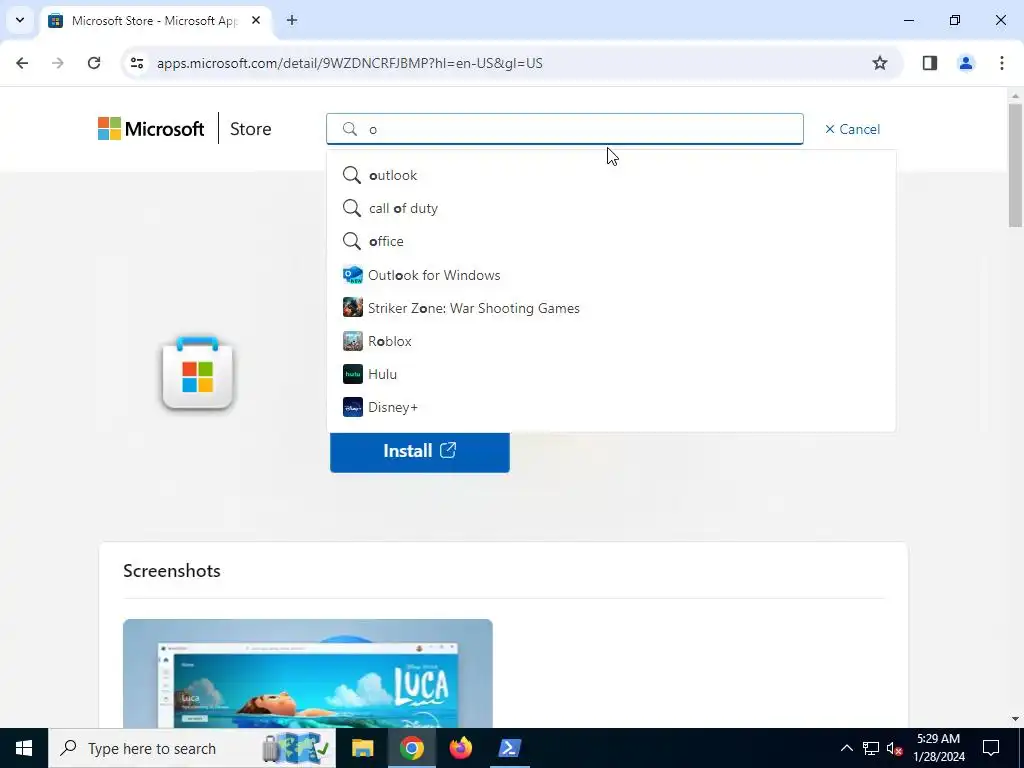Image resolution: width=1024 pixels, height=768 pixels.
Task: Open the browser side panel
Action: (x=930, y=63)
